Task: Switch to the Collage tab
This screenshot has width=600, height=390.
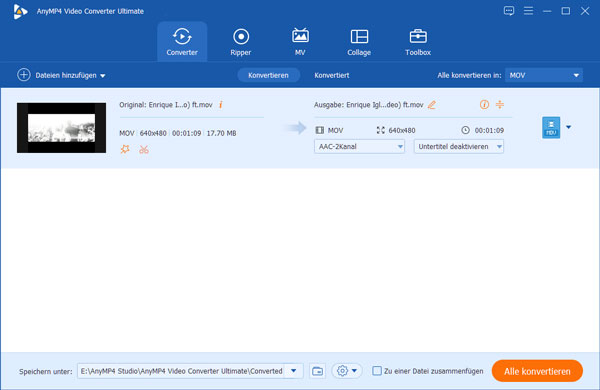Action: [x=359, y=42]
